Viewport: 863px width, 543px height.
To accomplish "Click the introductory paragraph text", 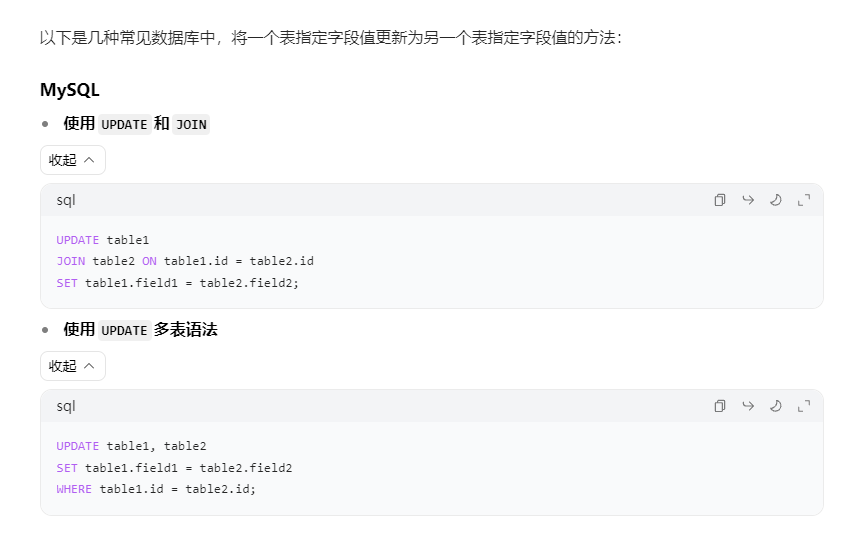I will tap(331, 38).
